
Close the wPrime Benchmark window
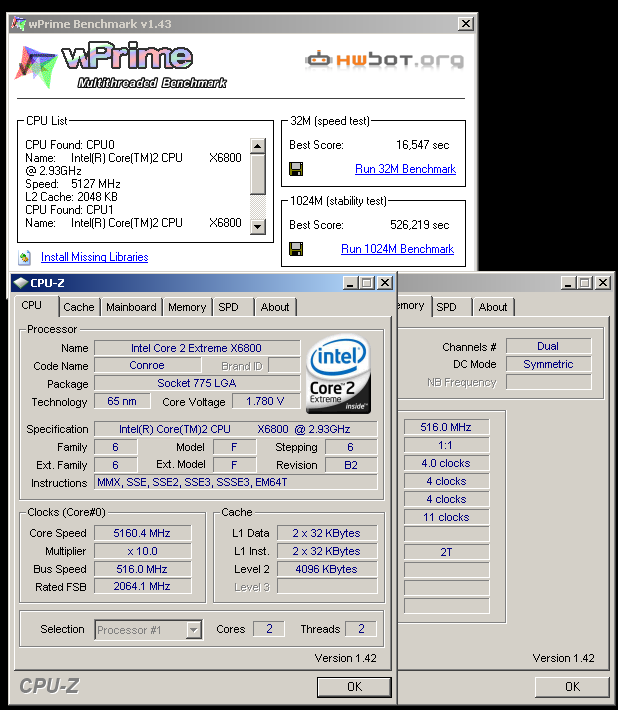[x=465, y=24]
